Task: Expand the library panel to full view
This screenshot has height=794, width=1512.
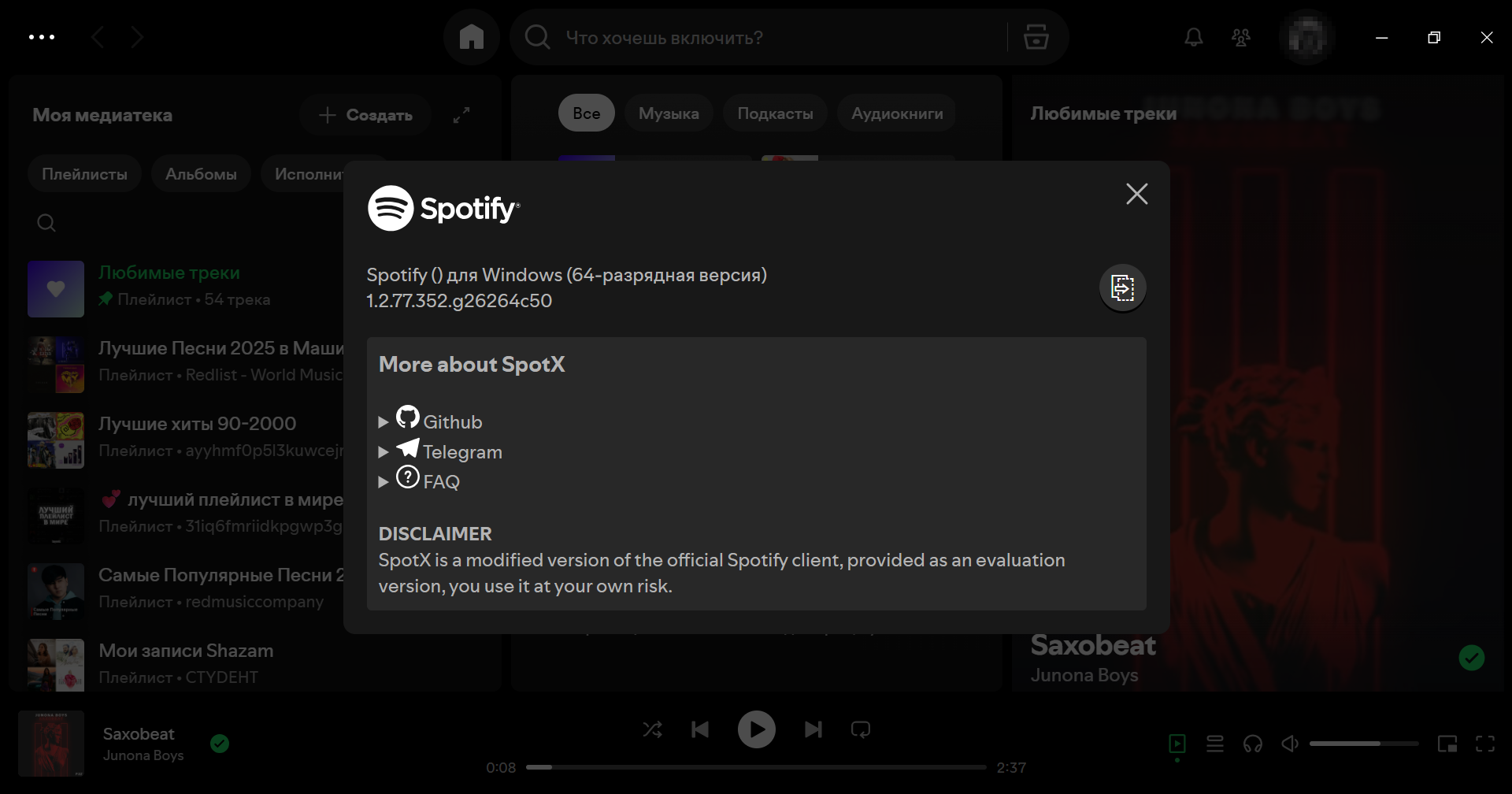Action: [461, 115]
